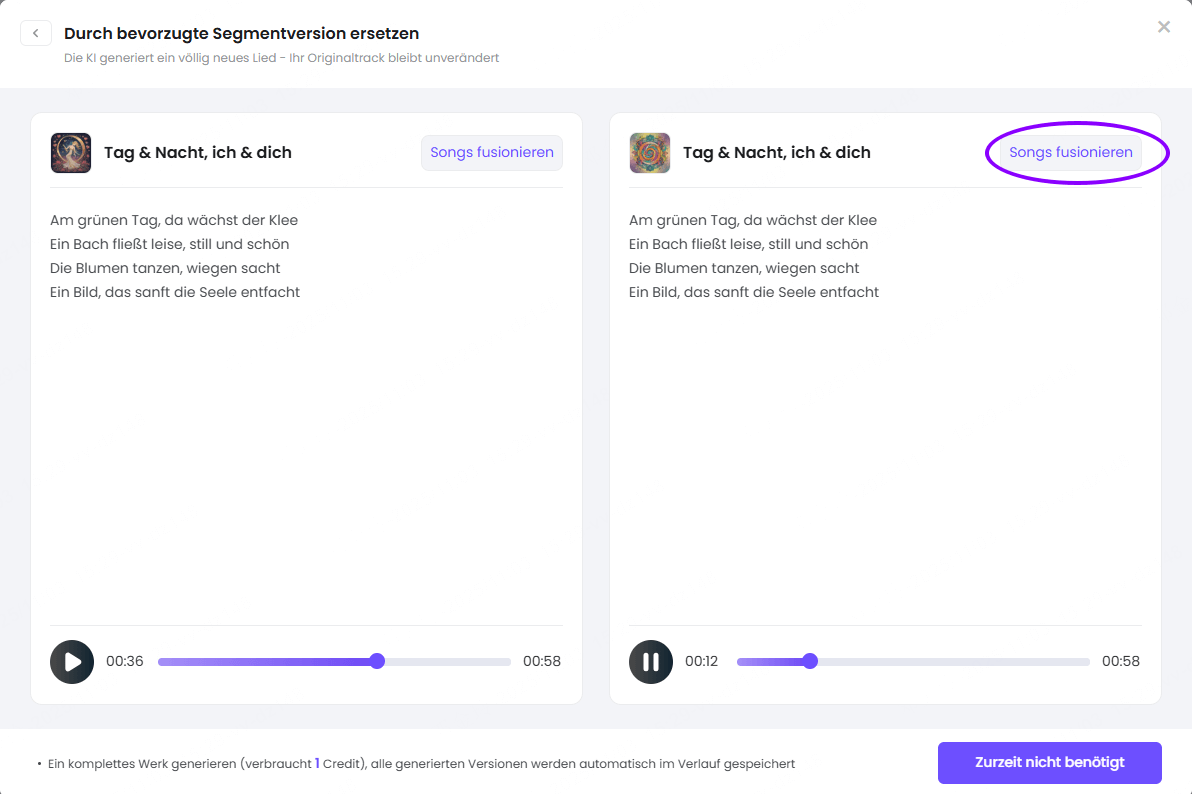Click the 00:12 elapsed time on the right player
Screen dimensions: 1192x794
[x=702, y=661]
